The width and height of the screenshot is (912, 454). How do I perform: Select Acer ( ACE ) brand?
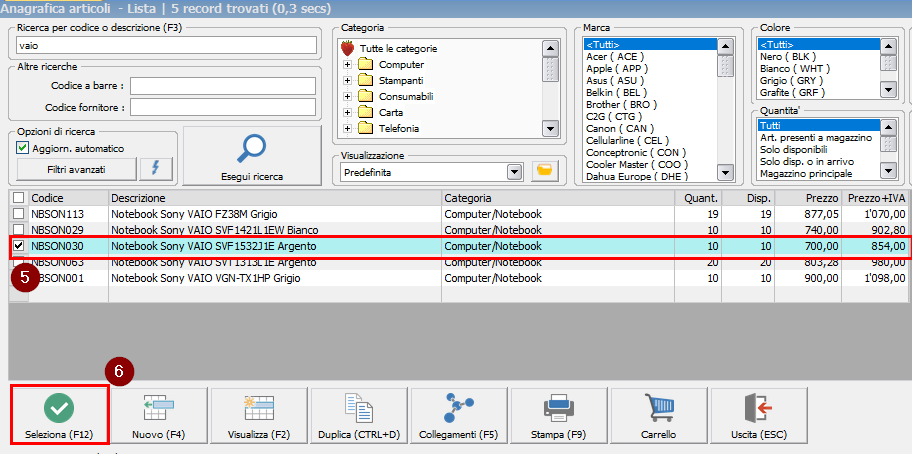click(x=650, y=56)
